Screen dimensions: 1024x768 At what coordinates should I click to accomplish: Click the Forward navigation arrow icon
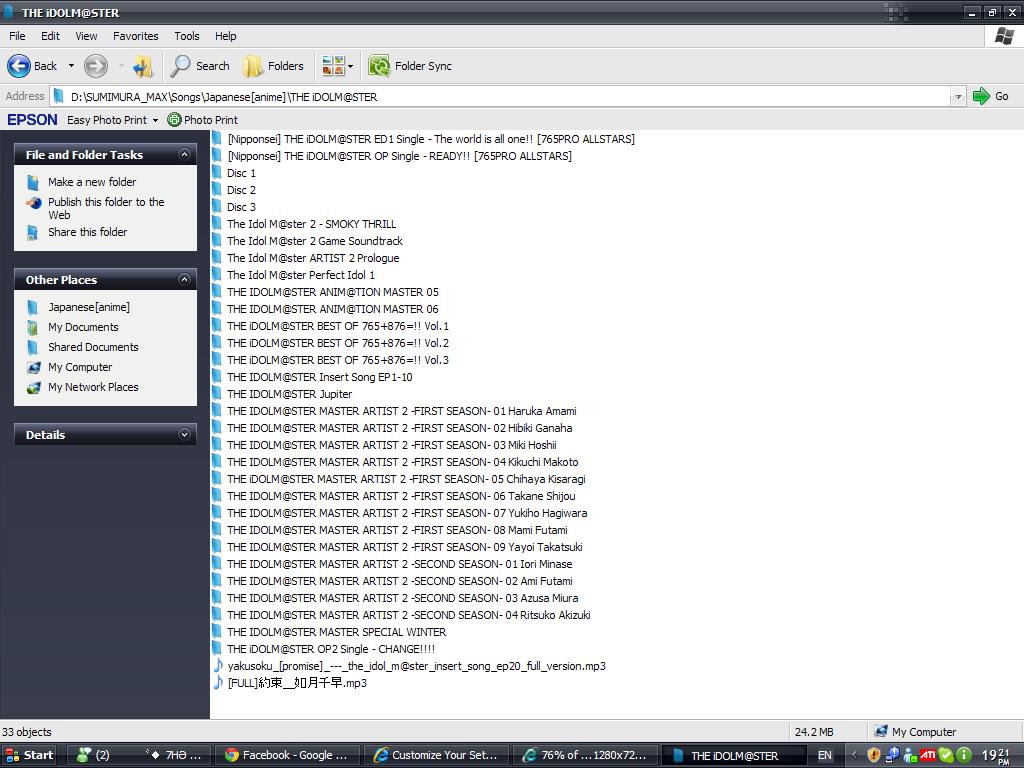95,66
